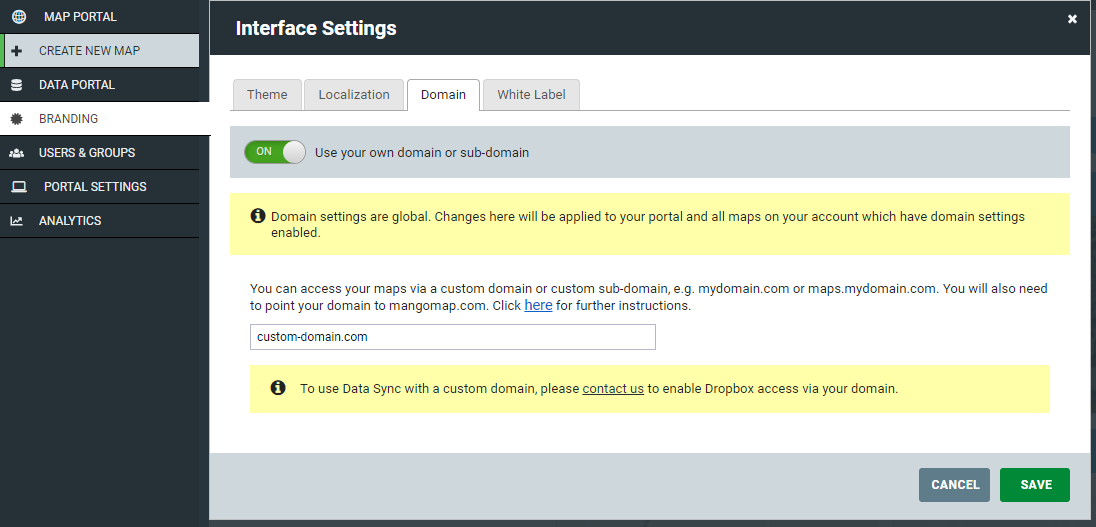The width and height of the screenshot is (1096, 527).
Task: Click the Analytics chart icon
Action: pyautogui.click(x=17, y=221)
